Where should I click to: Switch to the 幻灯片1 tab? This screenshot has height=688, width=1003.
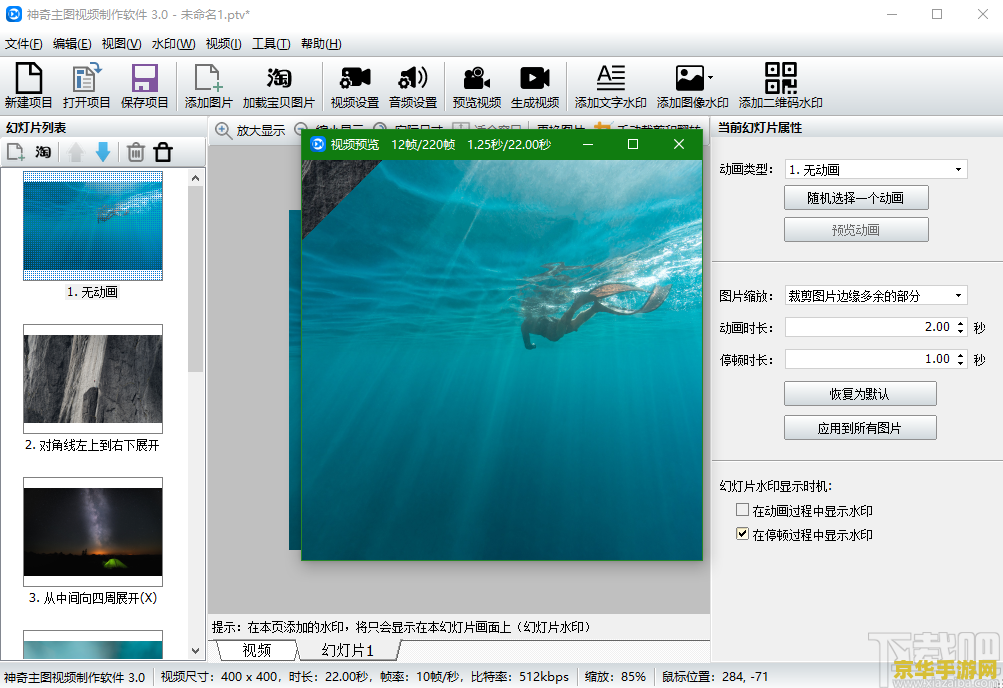[348, 650]
